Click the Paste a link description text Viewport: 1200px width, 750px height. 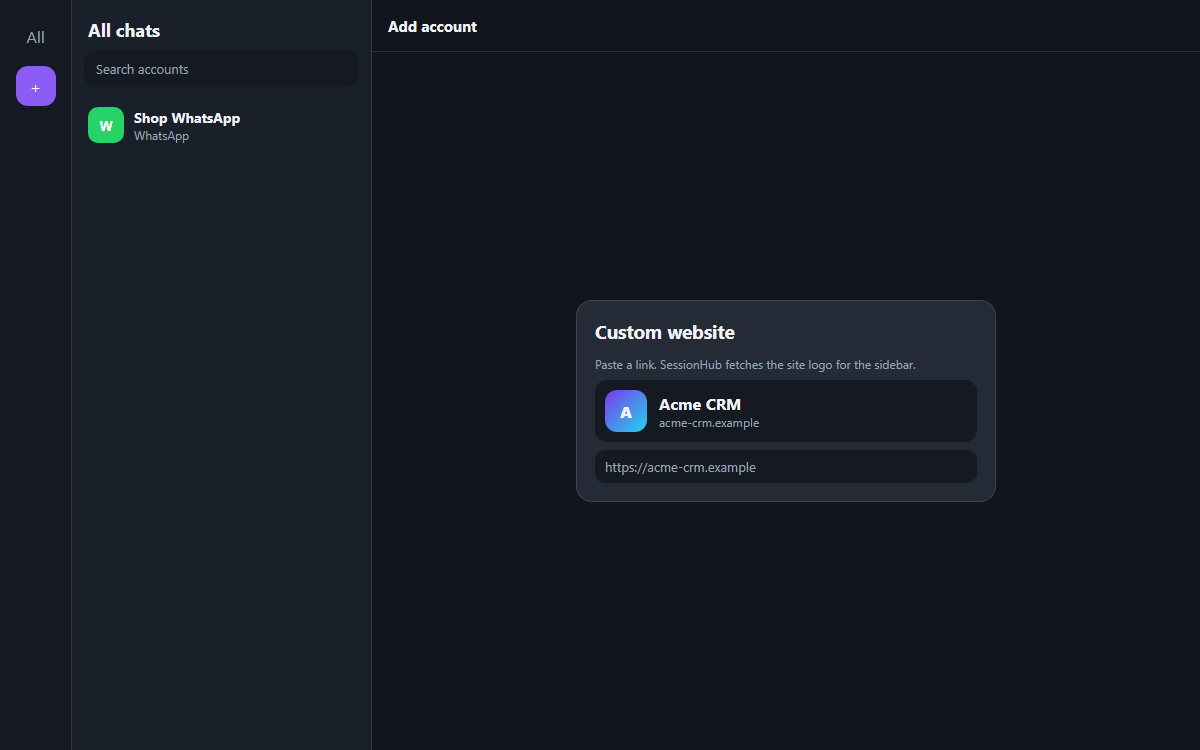pos(755,365)
